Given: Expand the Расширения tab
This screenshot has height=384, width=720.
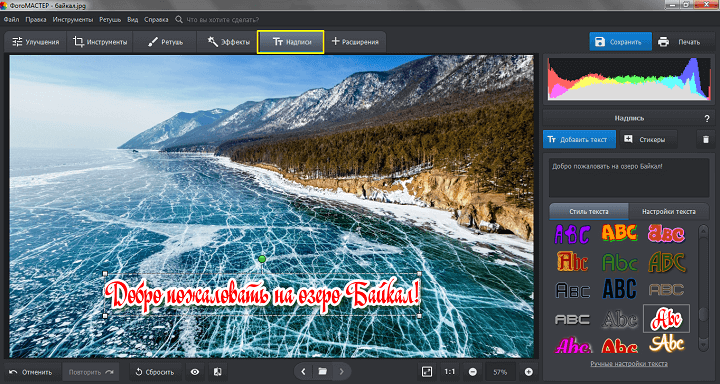Looking at the screenshot, I should (355, 42).
